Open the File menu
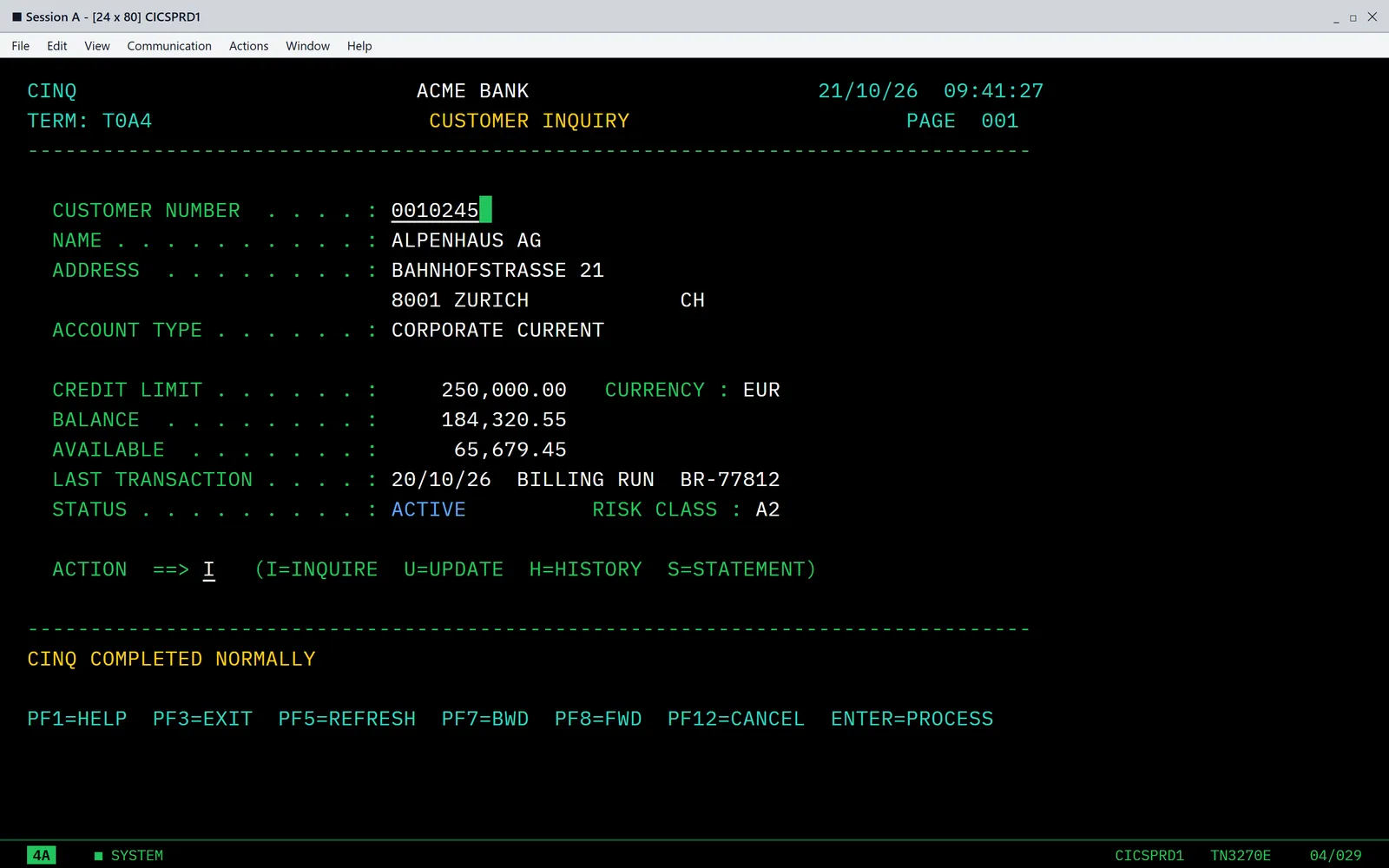Screen dimensions: 1389x868 click(x=21, y=46)
